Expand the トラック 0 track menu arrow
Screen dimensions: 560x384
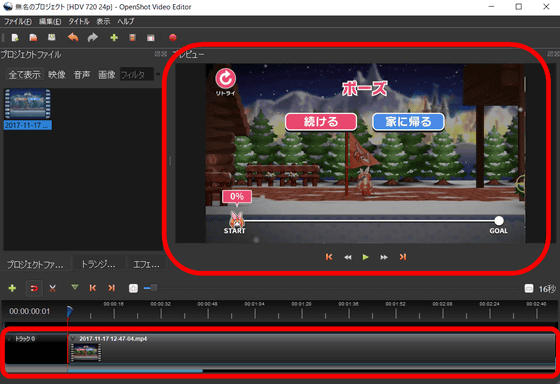(x=9, y=339)
